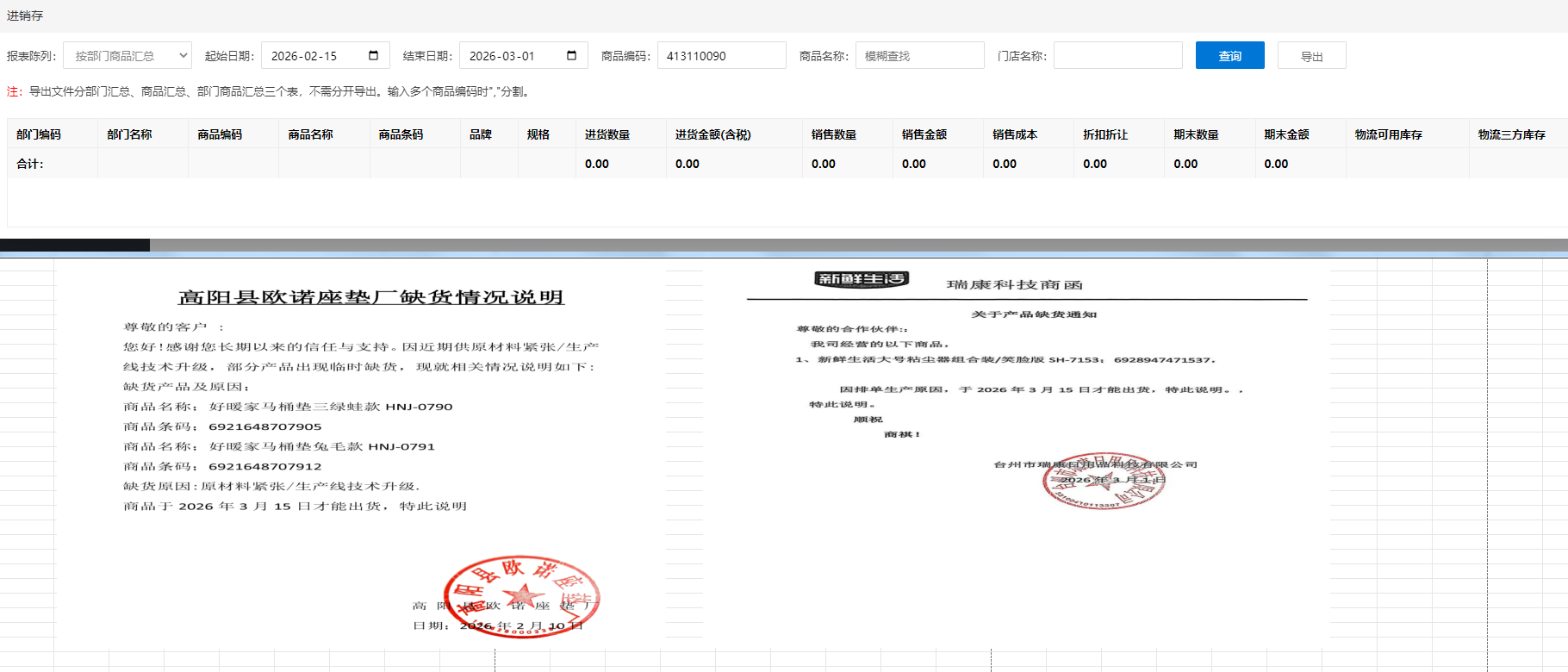The image size is (1568, 672).
Task: Click the 结束日期 date text field
Action: click(513, 56)
